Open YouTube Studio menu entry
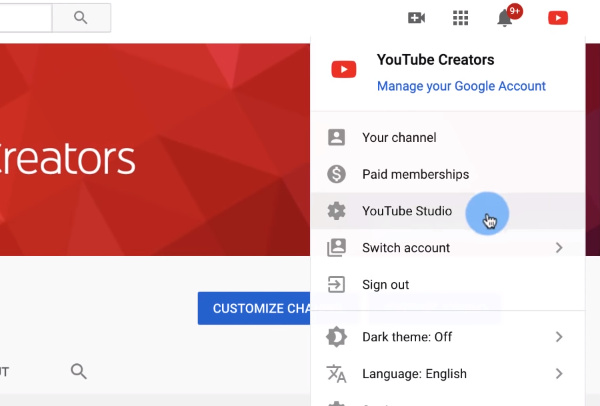 tap(448, 211)
